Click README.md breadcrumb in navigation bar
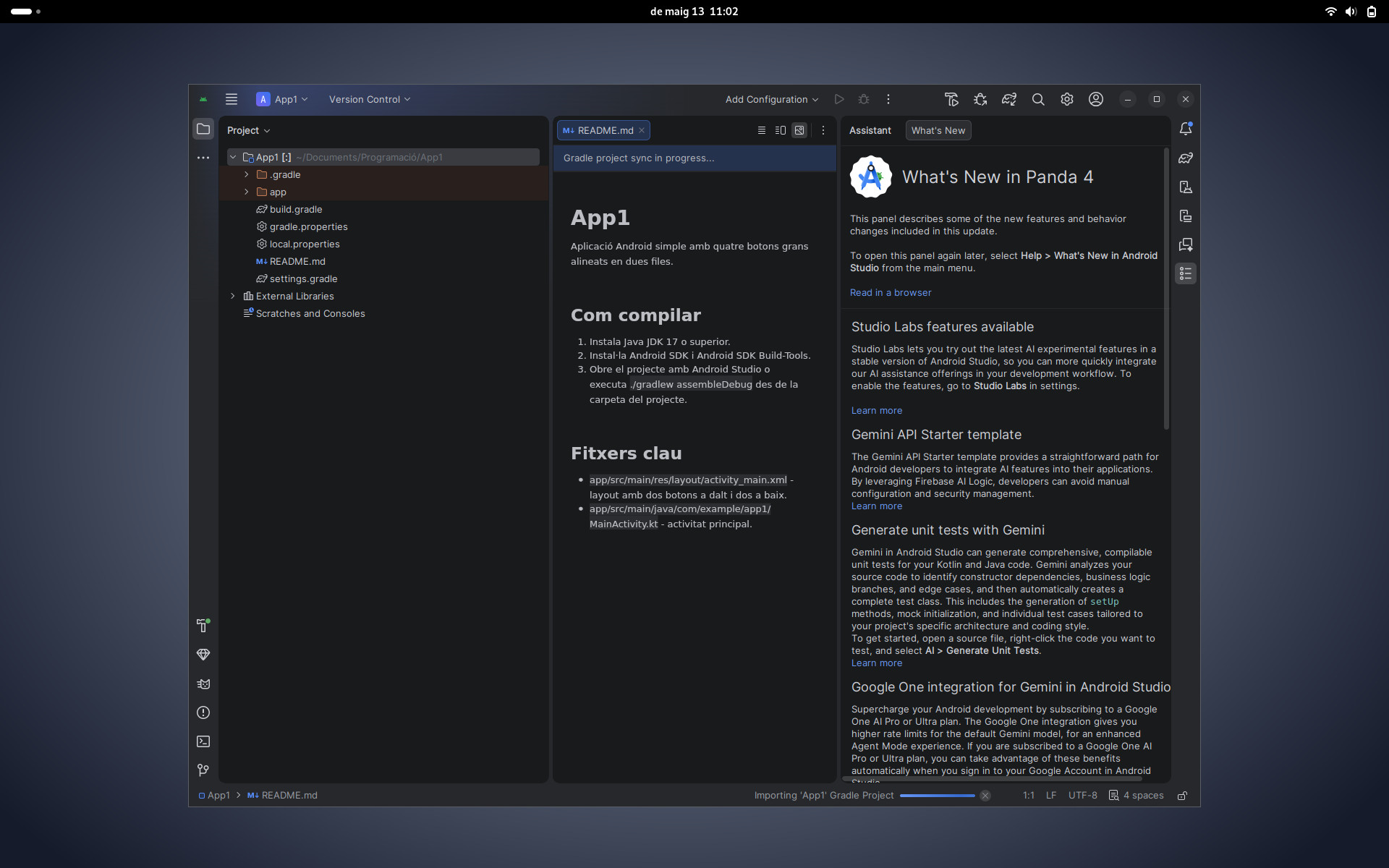 tap(283, 796)
